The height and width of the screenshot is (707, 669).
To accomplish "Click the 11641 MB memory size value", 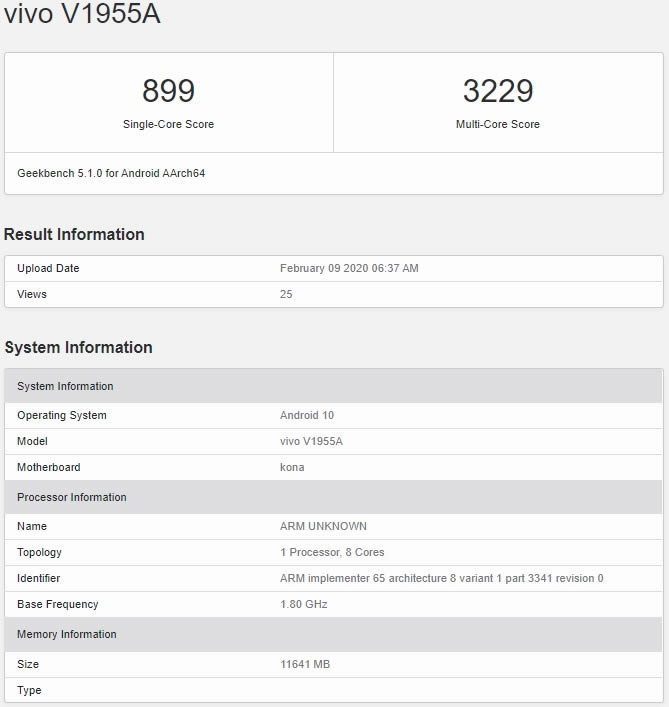I will pyautogui.click(x=305, y=664).
